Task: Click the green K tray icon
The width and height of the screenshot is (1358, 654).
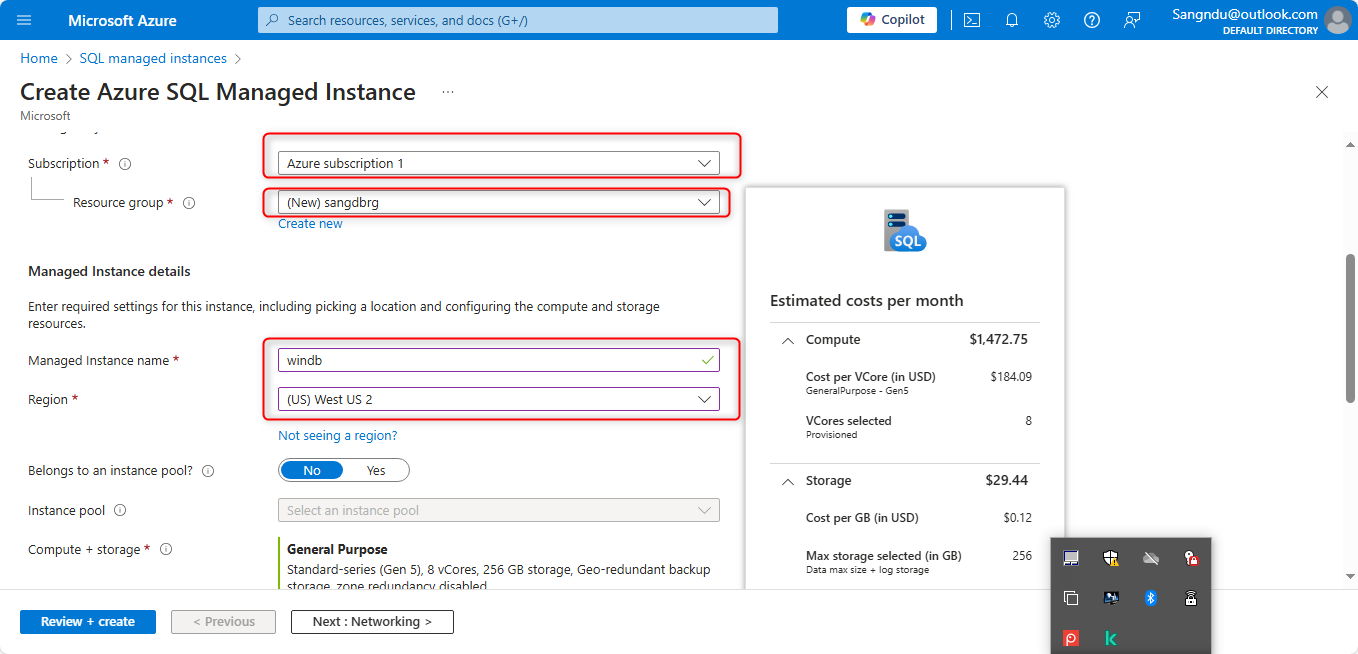Action: coord(1111,638)
